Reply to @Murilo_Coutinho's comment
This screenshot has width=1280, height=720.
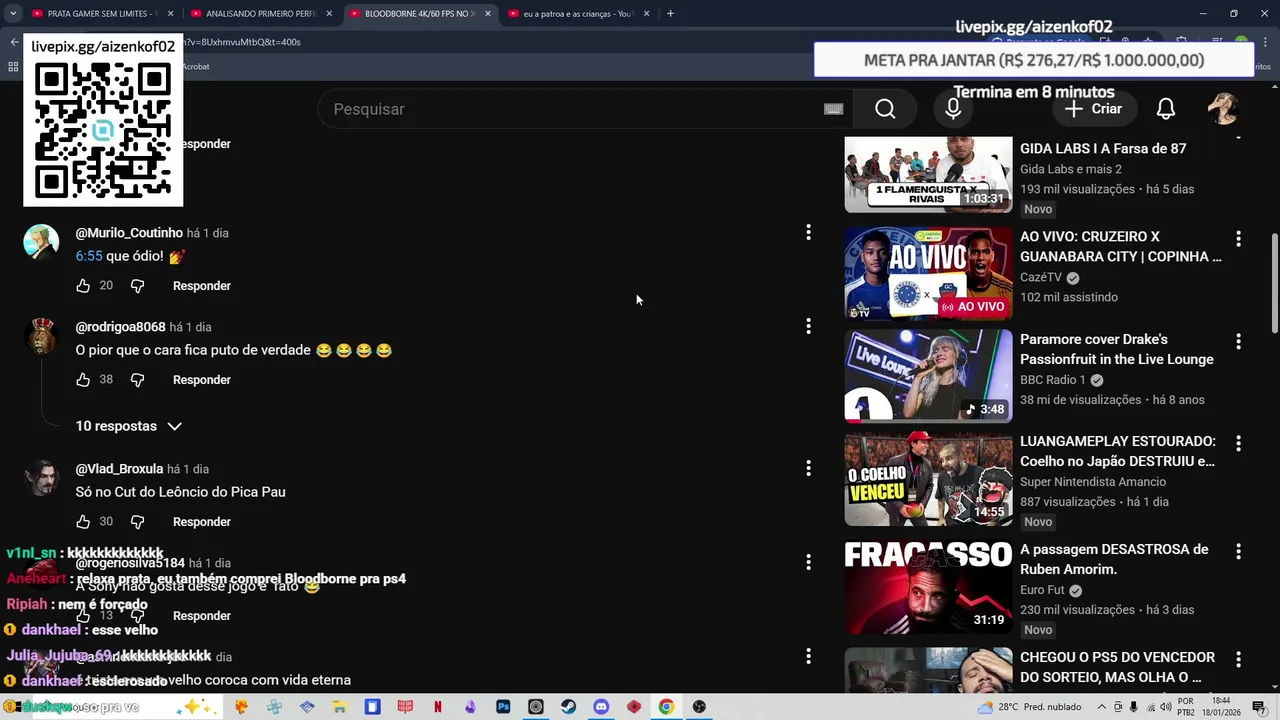point(202,286)
